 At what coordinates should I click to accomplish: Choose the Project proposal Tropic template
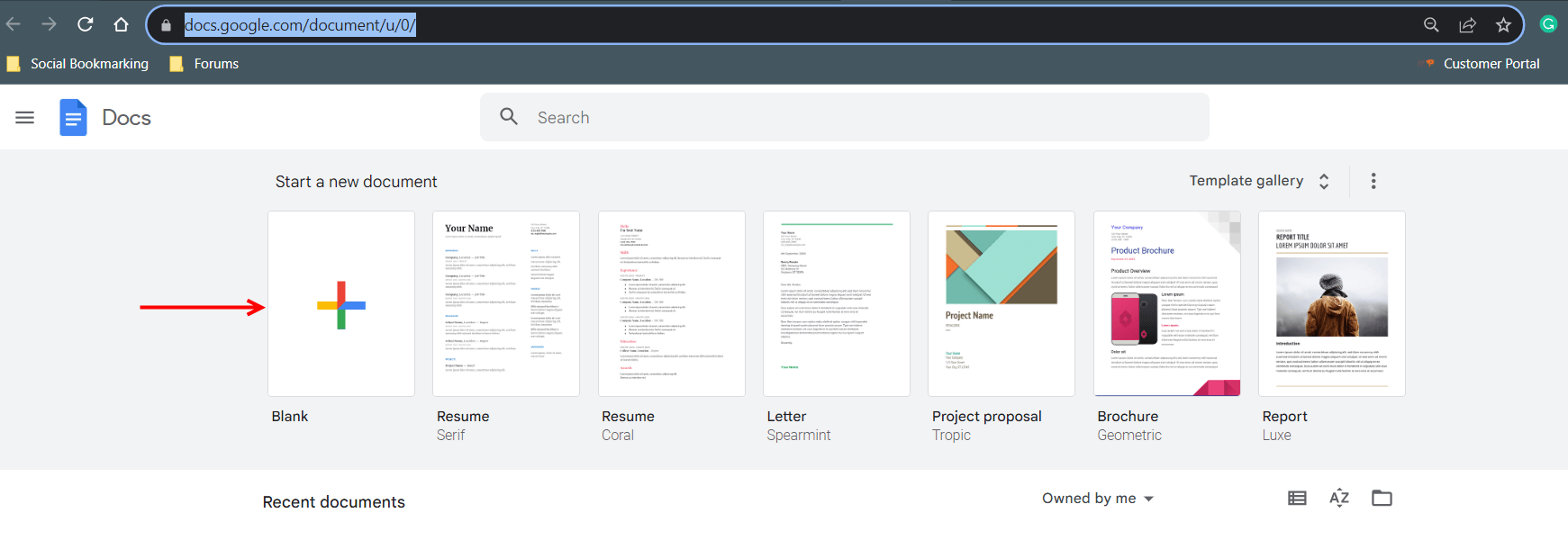(x=1002, y=304)
